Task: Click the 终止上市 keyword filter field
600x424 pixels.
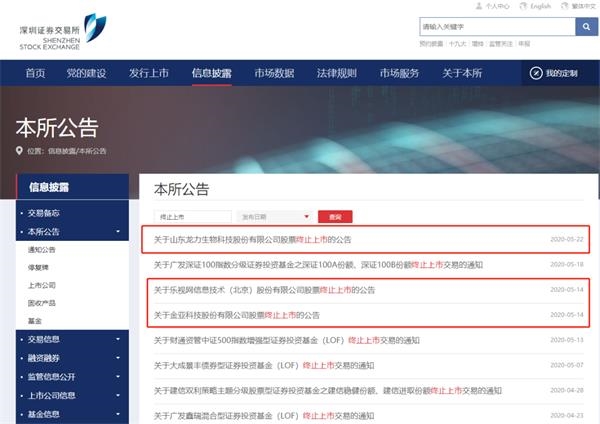Action: tap(192, 217)
